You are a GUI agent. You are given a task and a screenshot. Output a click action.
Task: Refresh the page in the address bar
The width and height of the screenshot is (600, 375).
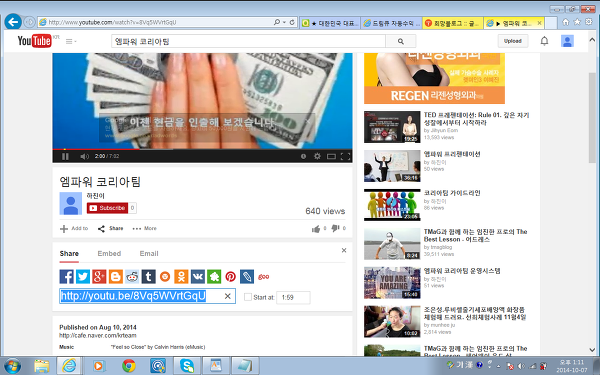[292, 22]
